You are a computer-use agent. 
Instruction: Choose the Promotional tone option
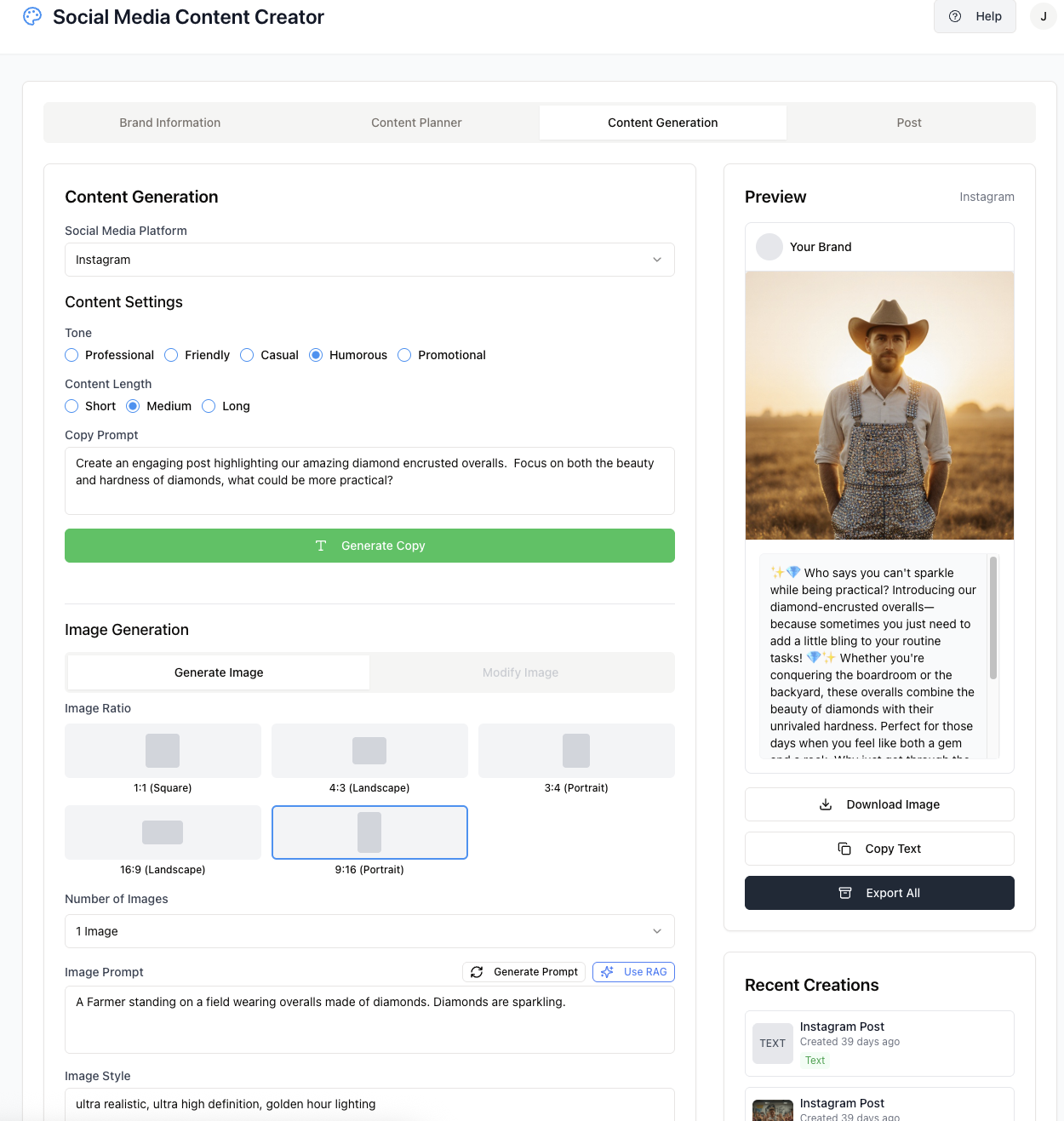(405, 355)
